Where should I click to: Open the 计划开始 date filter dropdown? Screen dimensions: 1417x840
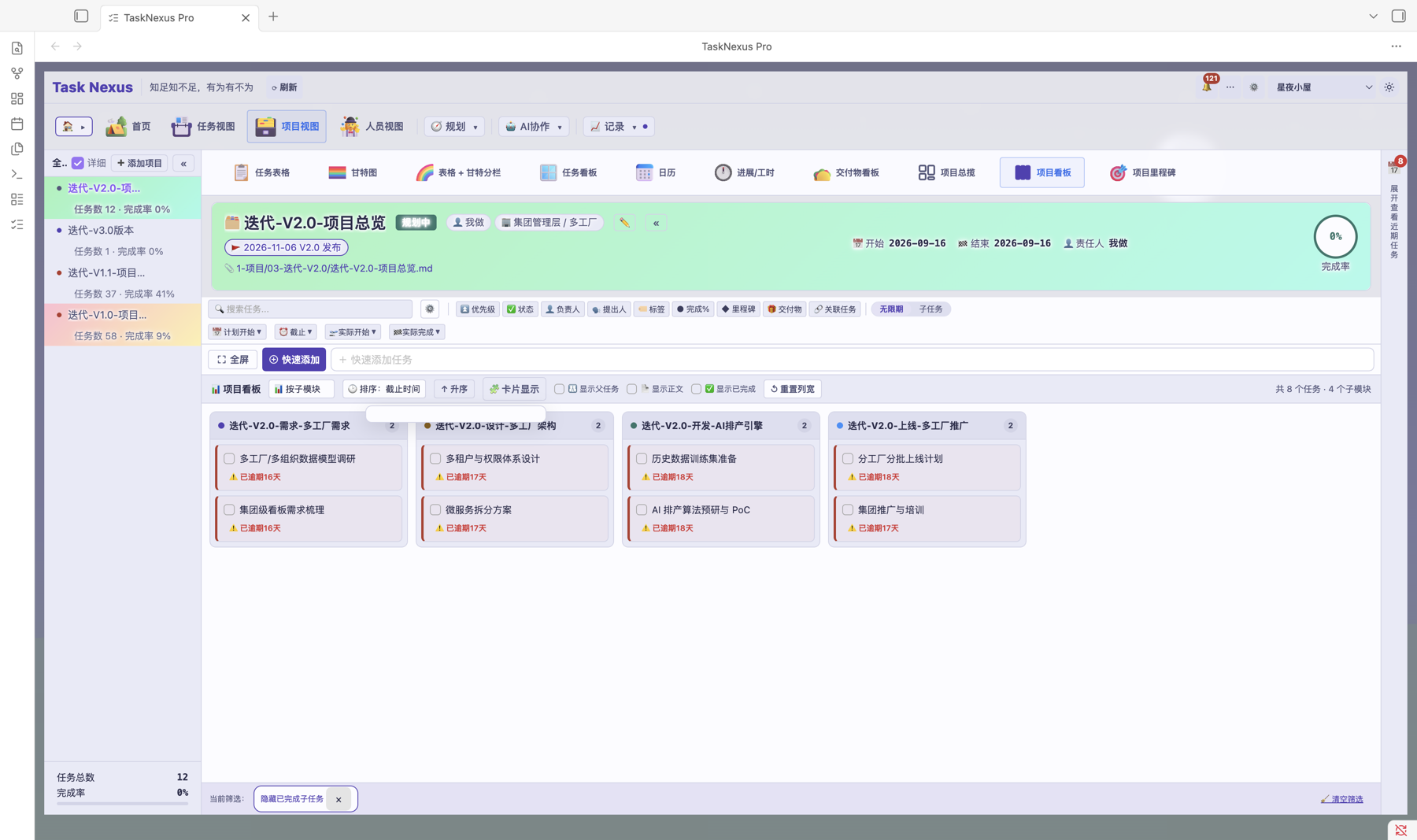pyautogui.click(x=237, y=332)
